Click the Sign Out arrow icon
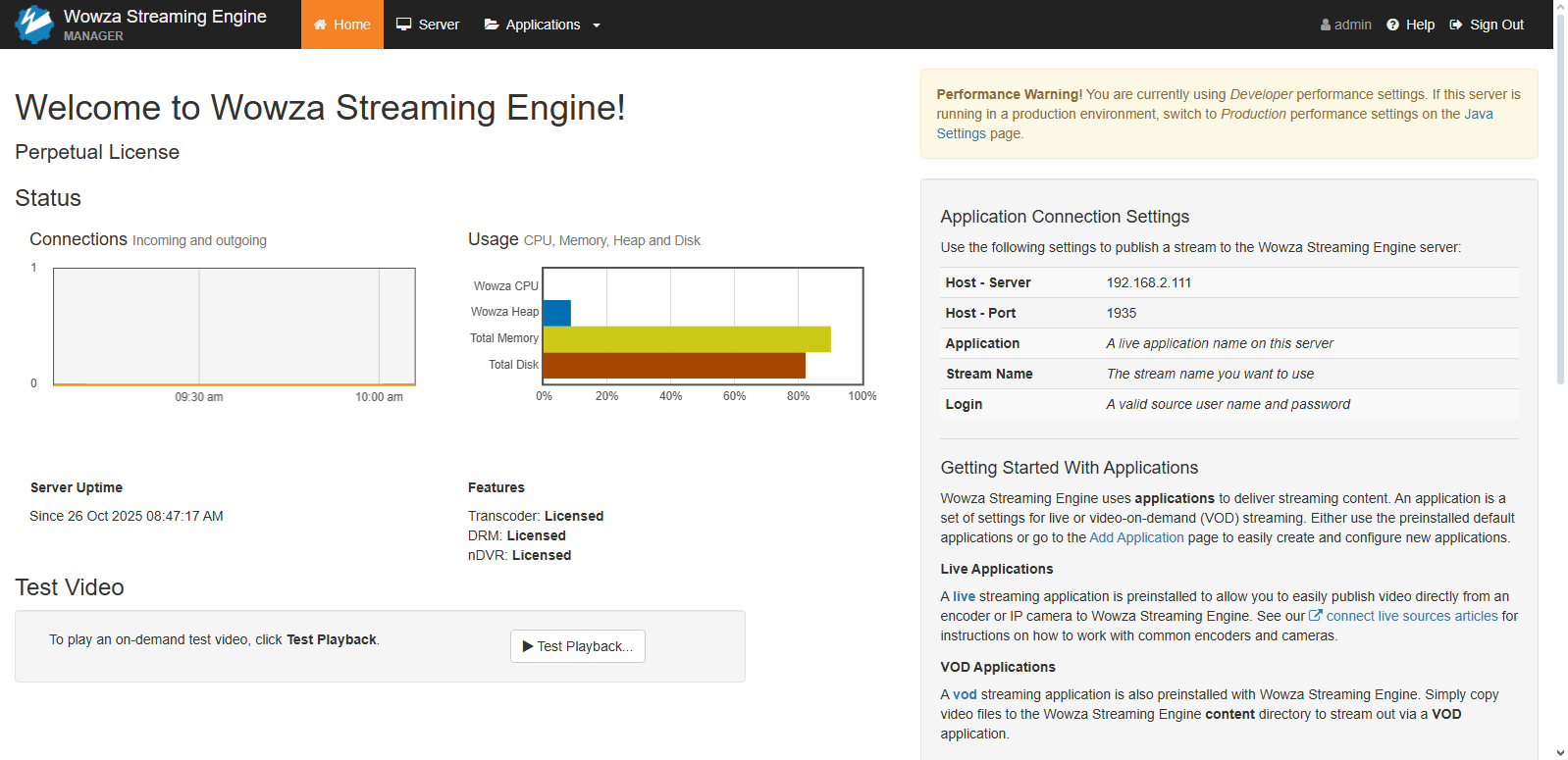This screenshot has height=760, width=1568. point(1456,25)
